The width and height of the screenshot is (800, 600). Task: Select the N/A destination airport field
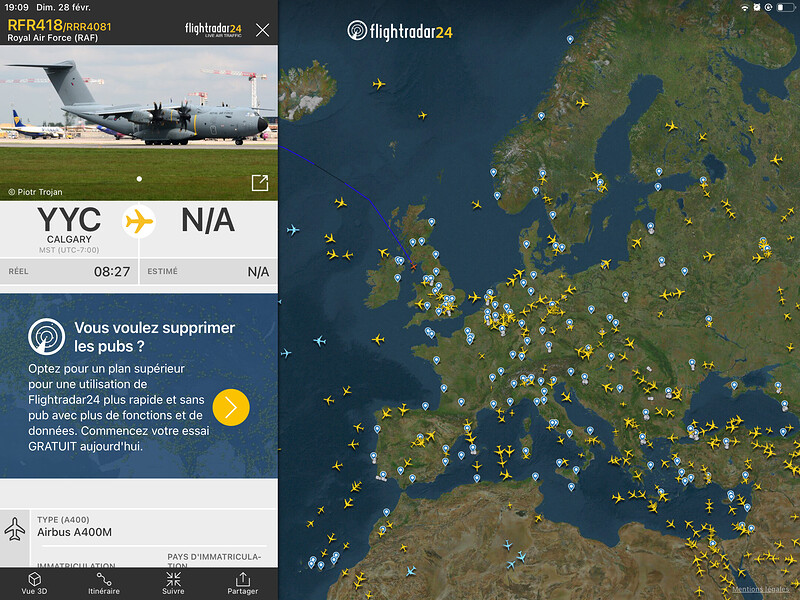tap(208, 221)
